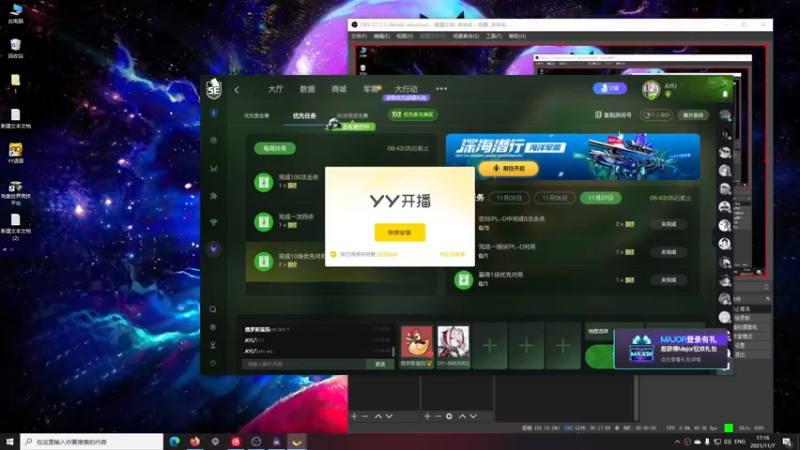Click the blue 订阅 button
Image resolution: width=800 pixels, height=450 pixels.
tap(610, 88)
